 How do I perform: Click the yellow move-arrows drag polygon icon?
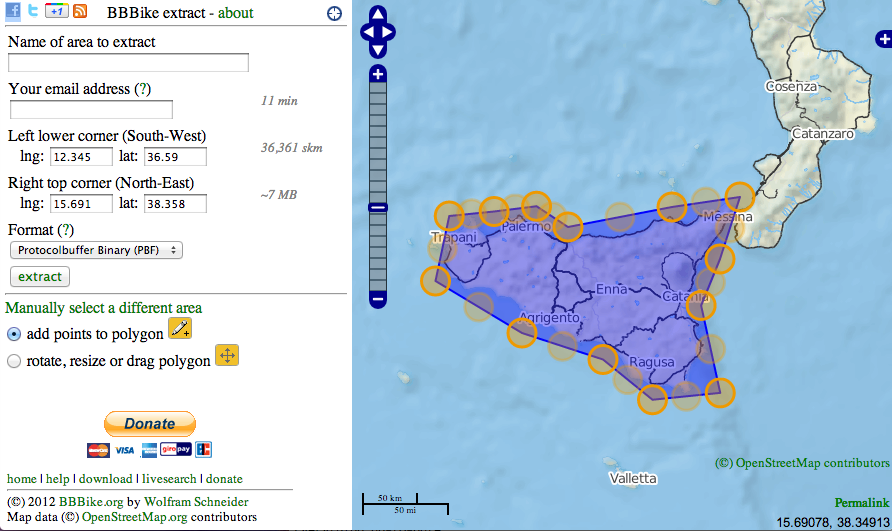click(x=227, y=355)
